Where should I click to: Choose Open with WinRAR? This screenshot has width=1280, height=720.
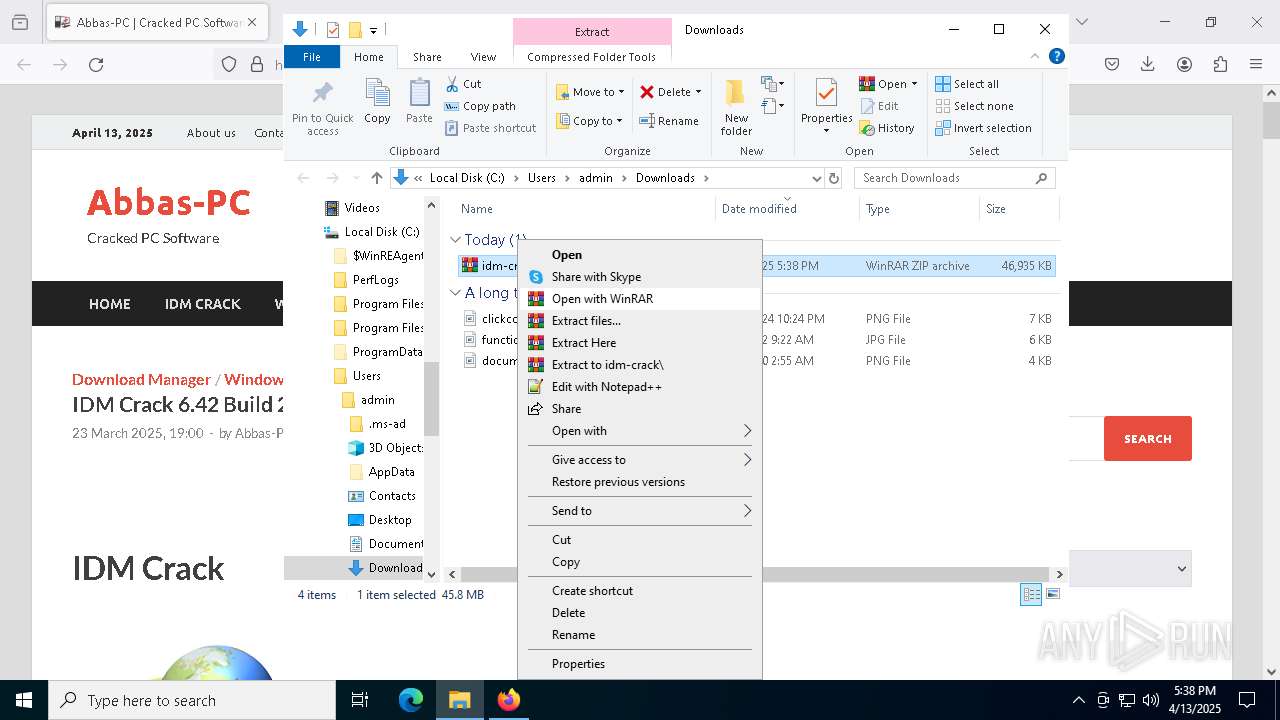coord(640,299)
